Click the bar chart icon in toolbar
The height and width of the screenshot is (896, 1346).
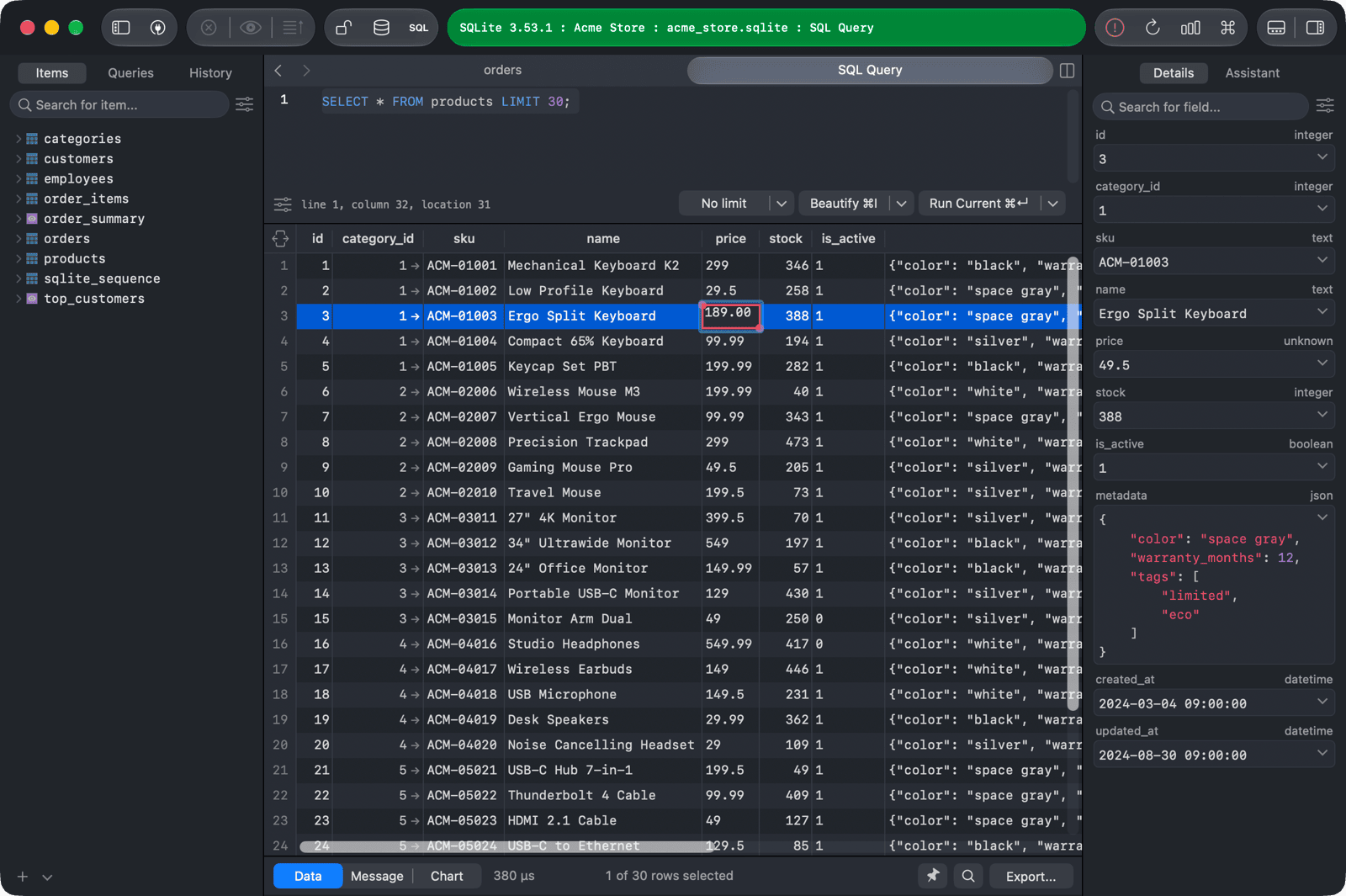pos(1190,28)
